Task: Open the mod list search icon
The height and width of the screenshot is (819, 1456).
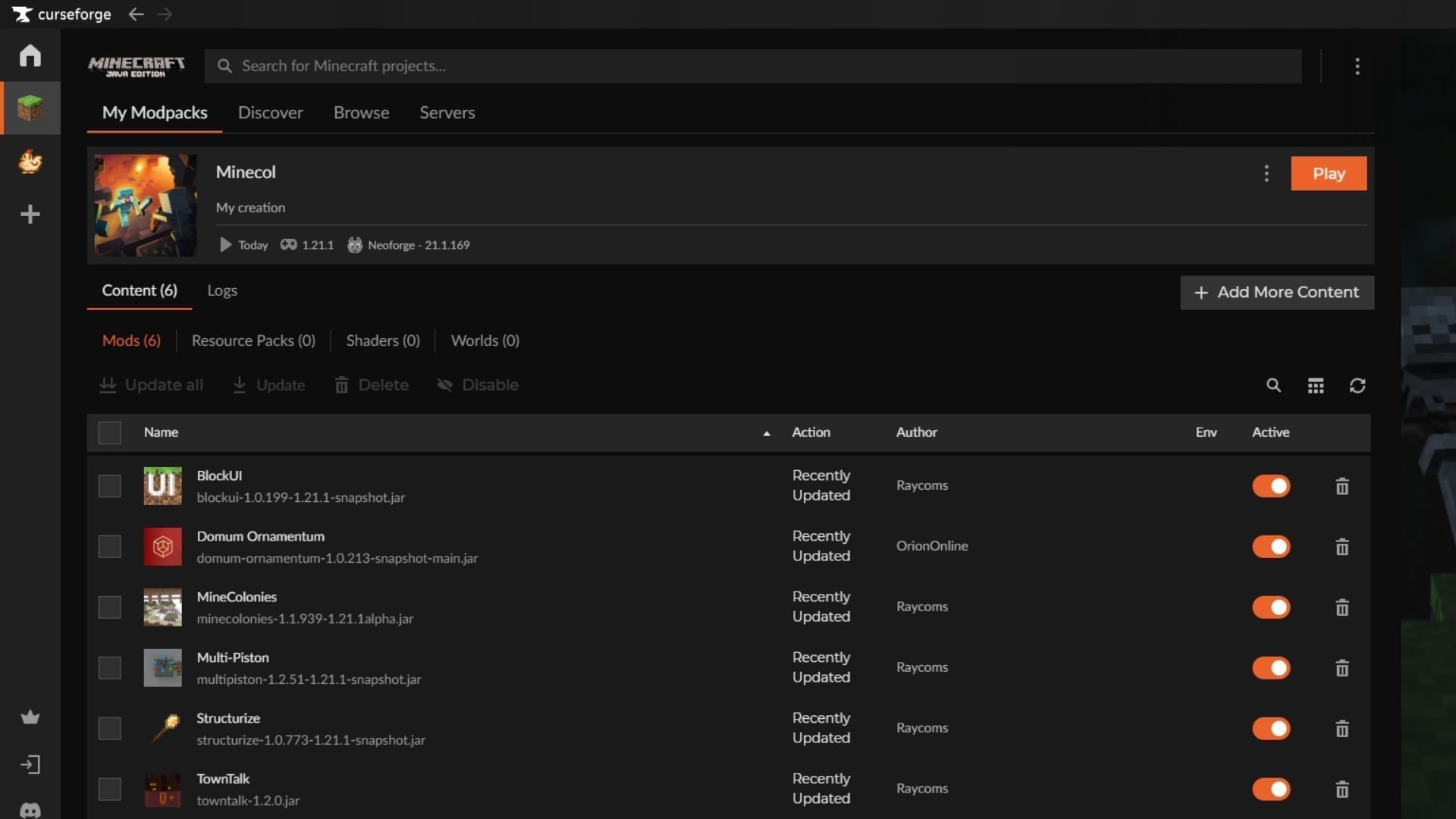Action: pos(1273,385)
